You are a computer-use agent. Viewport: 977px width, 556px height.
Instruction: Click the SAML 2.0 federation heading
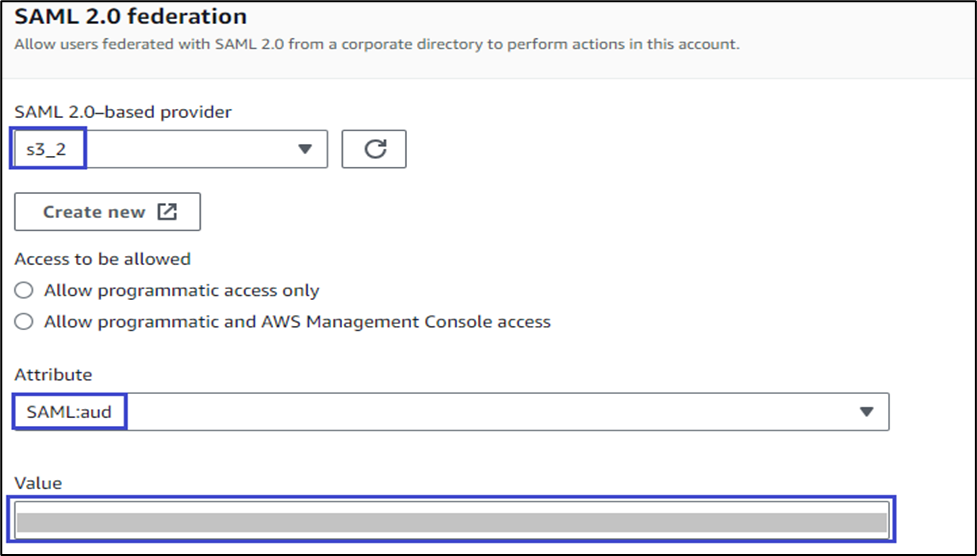click(x=131, y=17)
